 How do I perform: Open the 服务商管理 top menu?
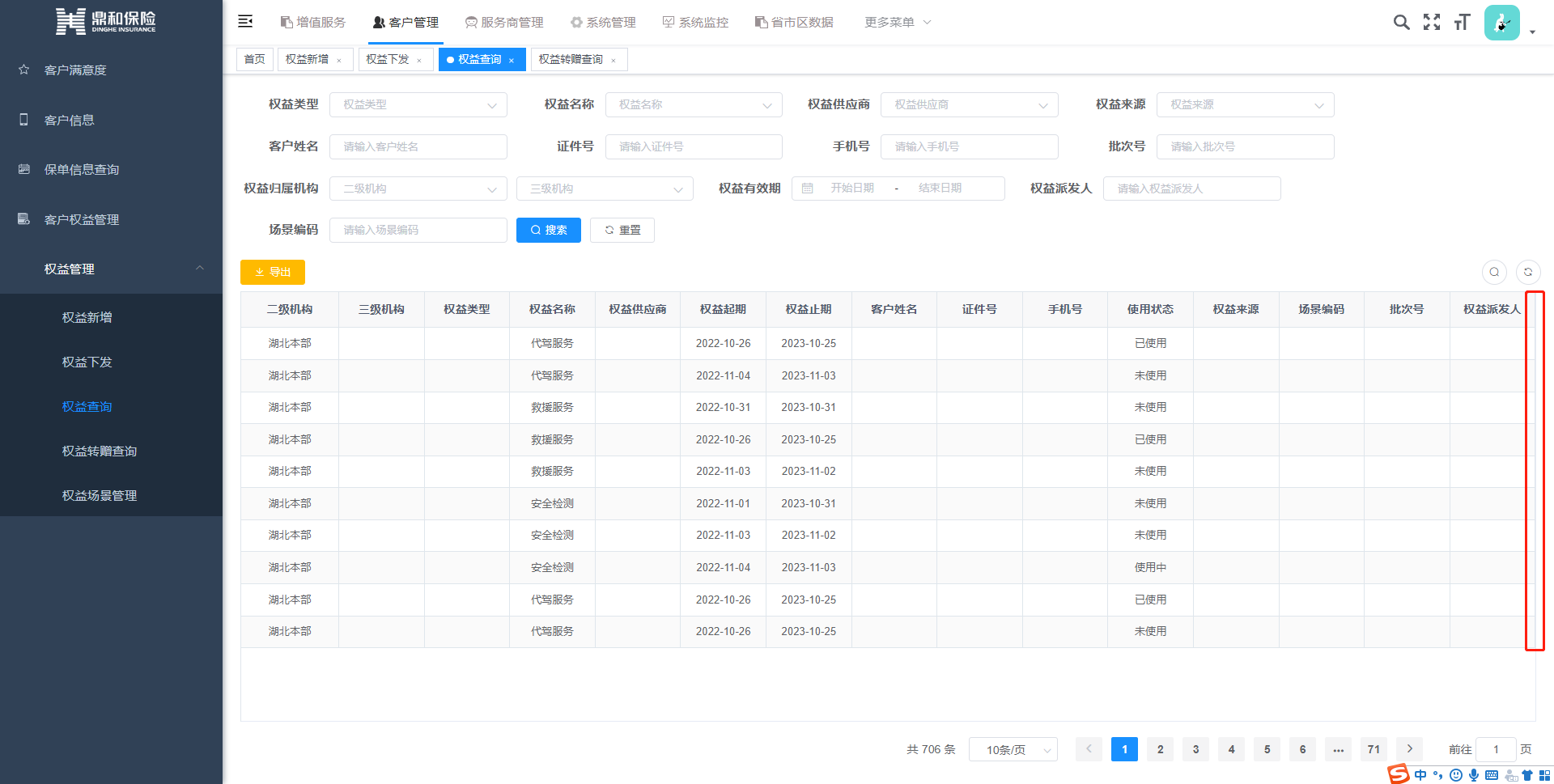[x=504, y=23]
